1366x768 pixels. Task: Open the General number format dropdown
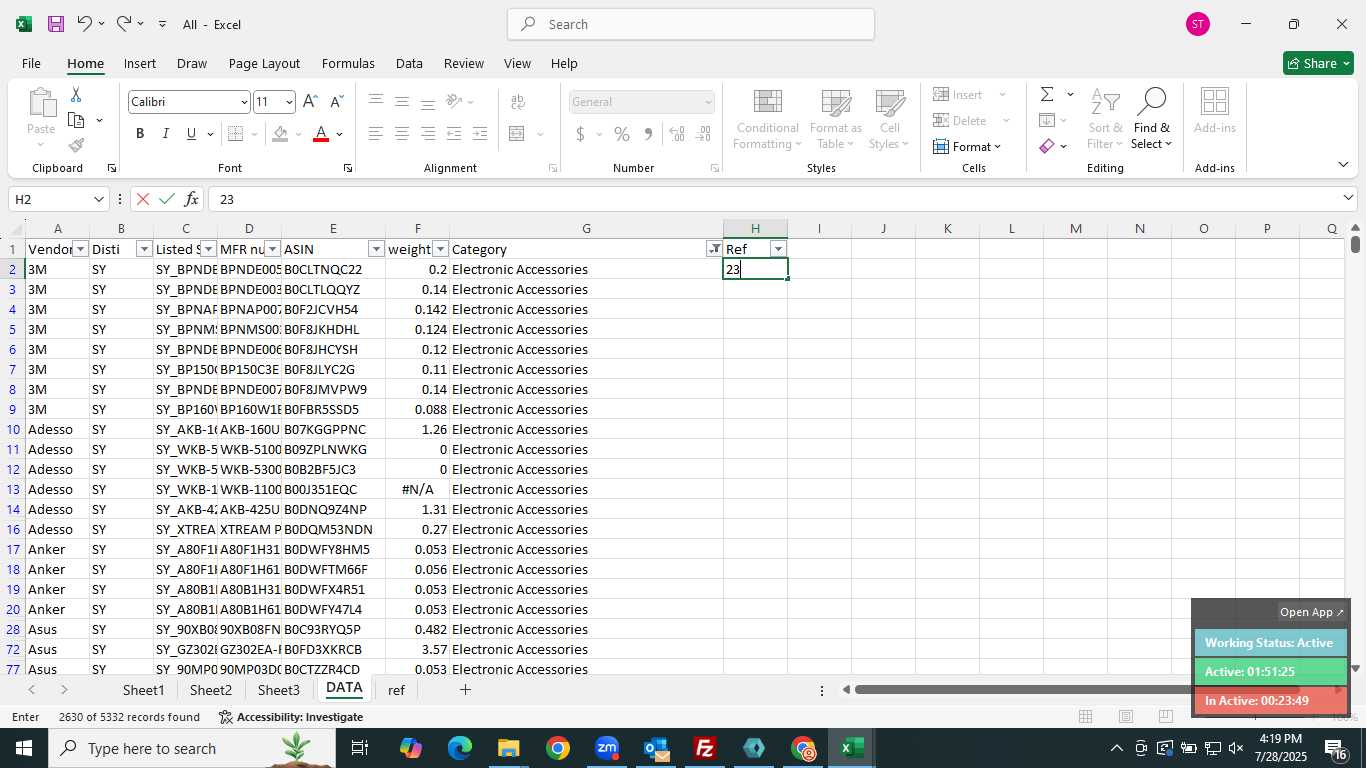(708, 102)
